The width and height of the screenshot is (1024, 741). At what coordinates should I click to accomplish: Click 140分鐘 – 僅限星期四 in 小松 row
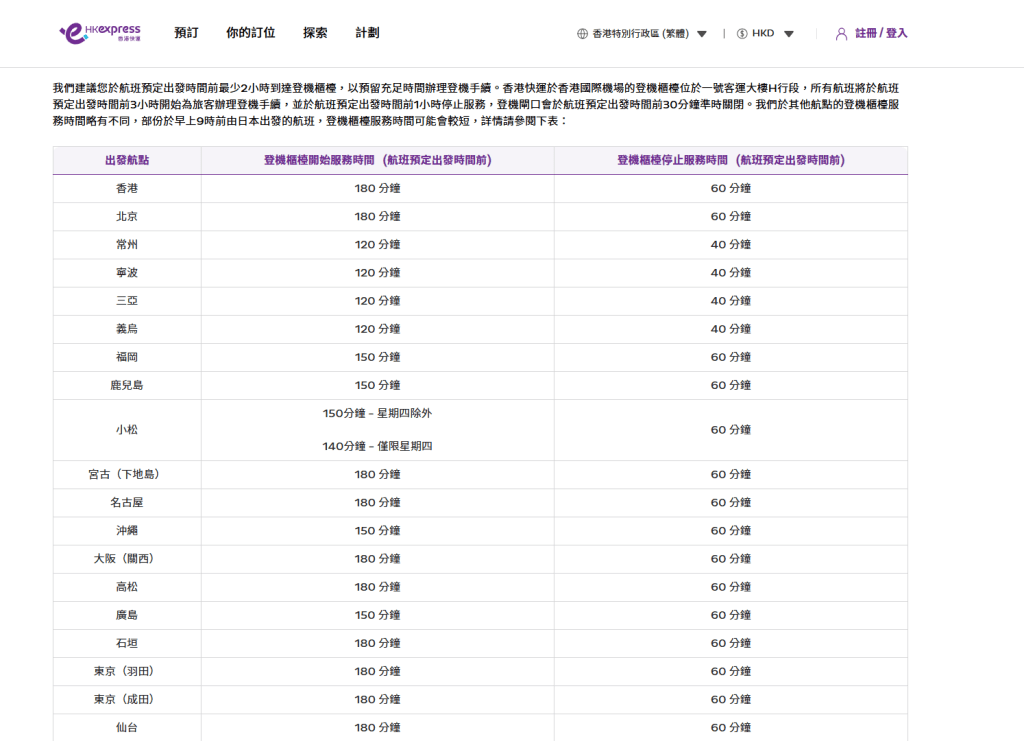(377, 446)
